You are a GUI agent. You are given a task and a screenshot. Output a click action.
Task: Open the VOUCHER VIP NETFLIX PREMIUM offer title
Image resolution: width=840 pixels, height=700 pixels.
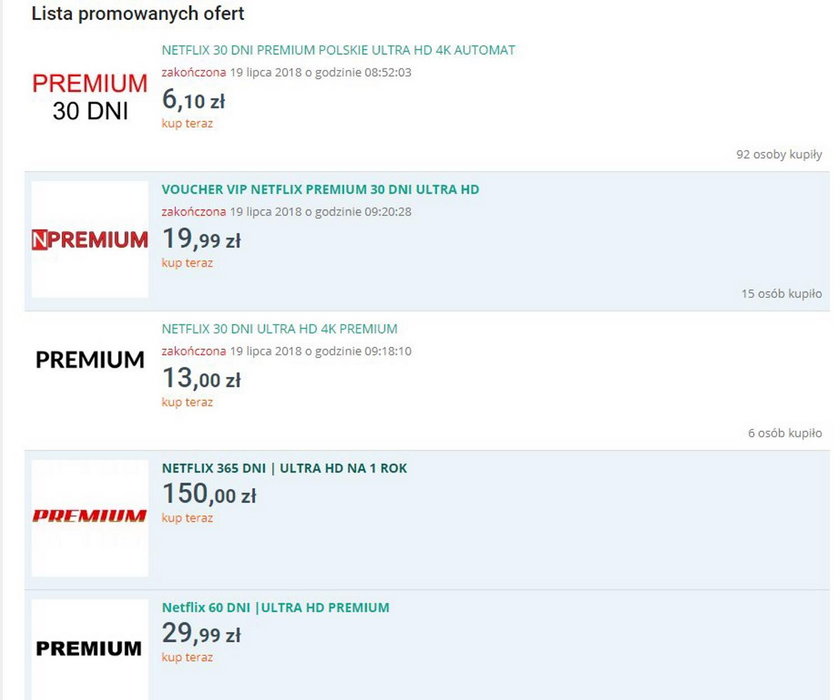click(x=320, y=190)
